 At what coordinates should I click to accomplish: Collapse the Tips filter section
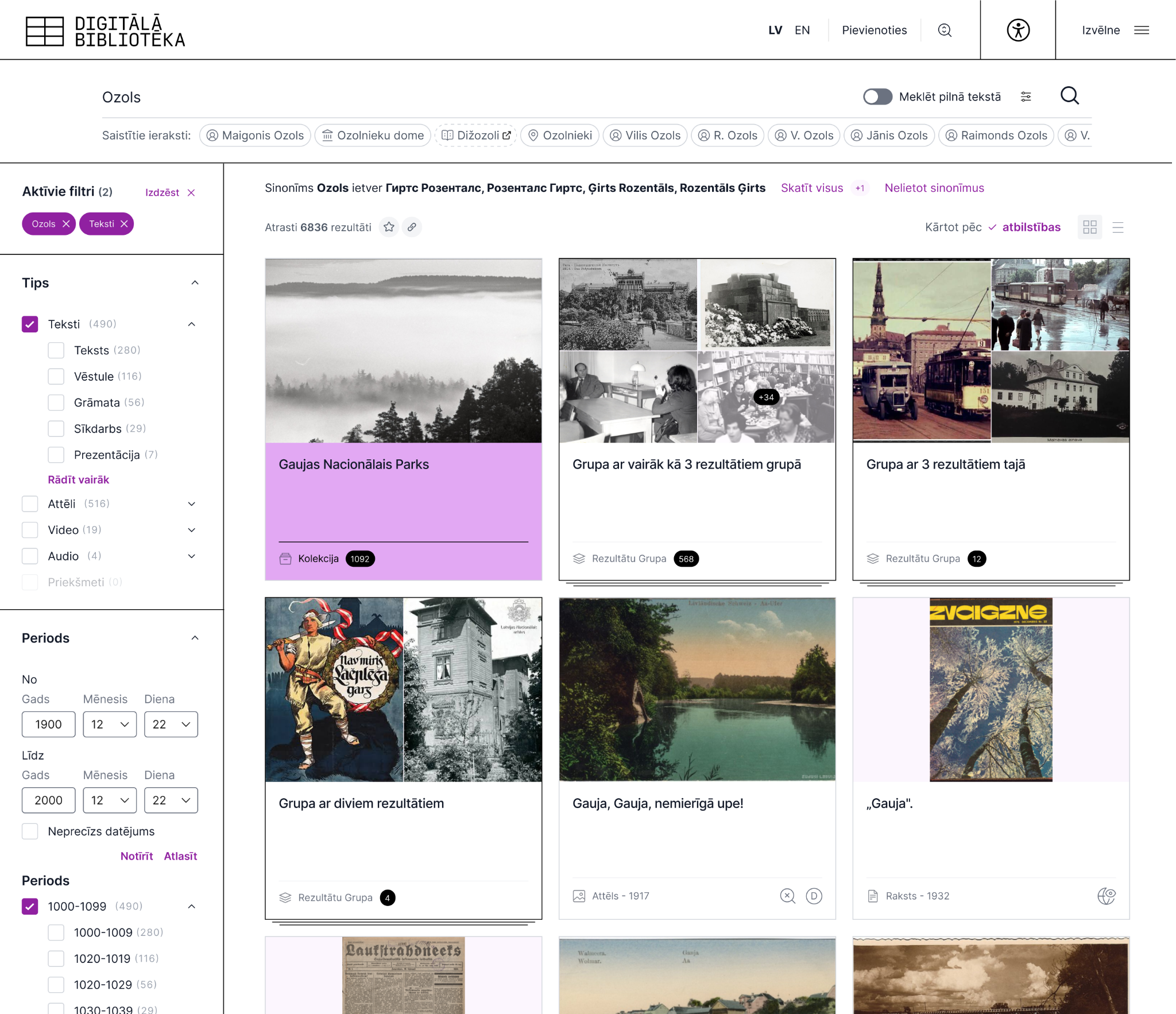tap(195, 283)
